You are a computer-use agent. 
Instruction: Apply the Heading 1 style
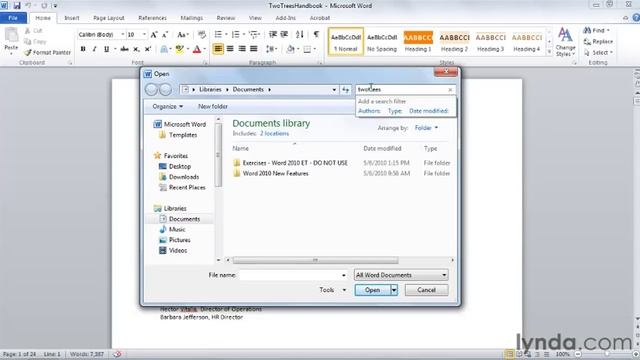[x=418, y=42]
